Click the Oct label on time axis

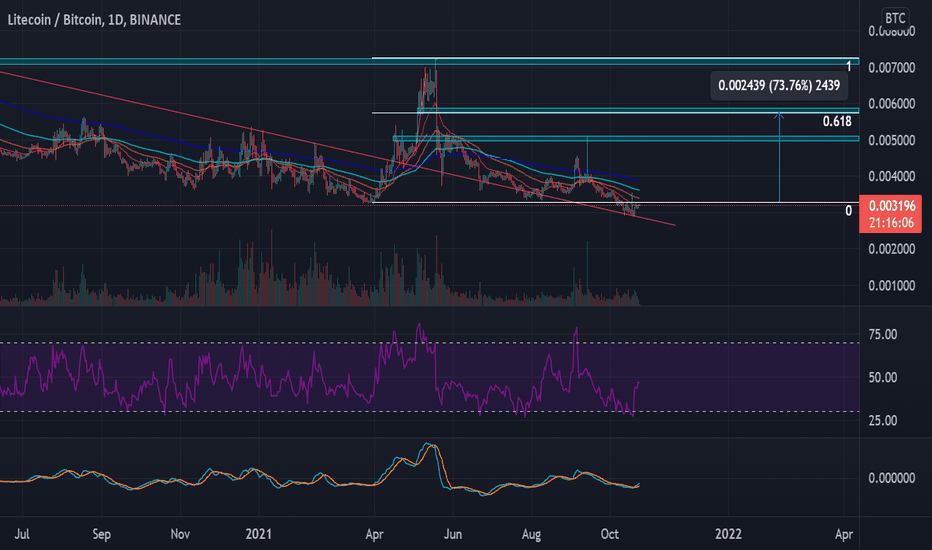(x=609, y=534)
